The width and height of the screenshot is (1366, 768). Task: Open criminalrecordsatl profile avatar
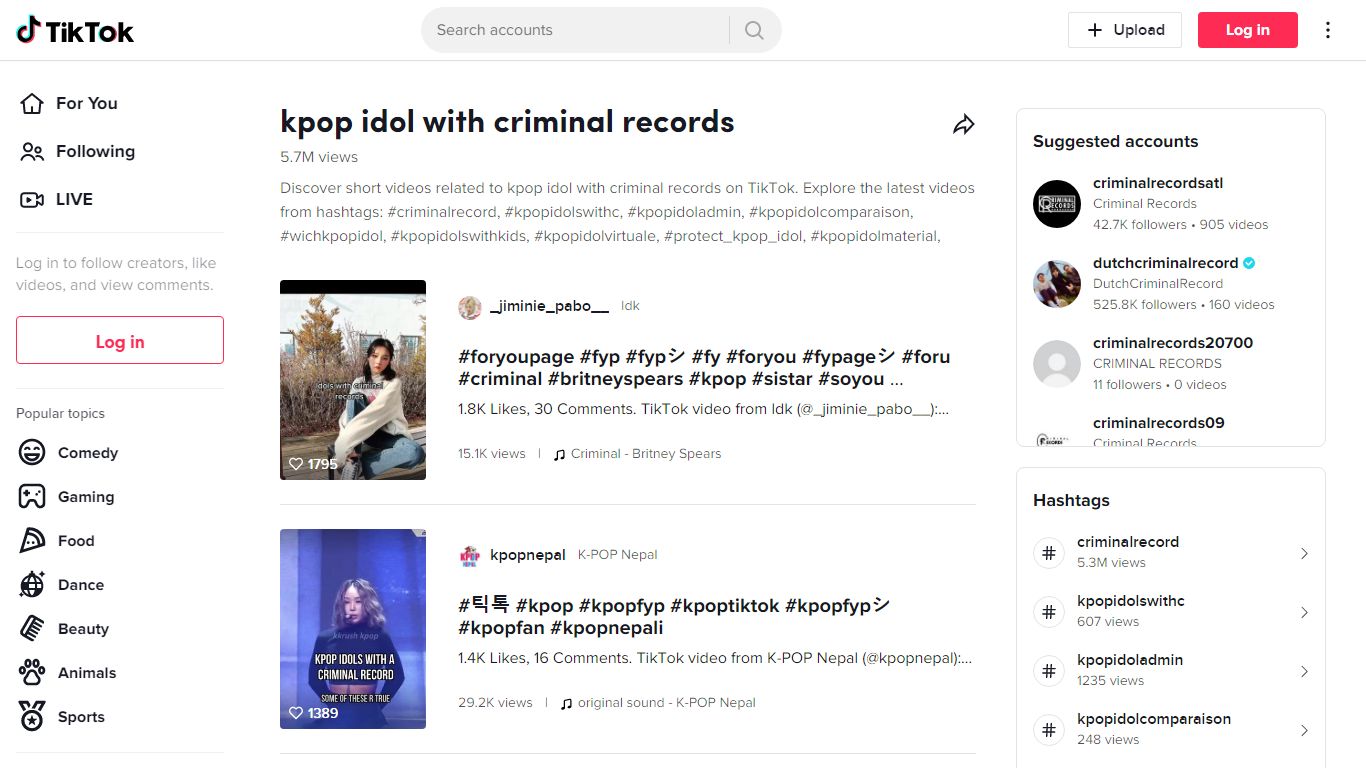[1057, 203]
